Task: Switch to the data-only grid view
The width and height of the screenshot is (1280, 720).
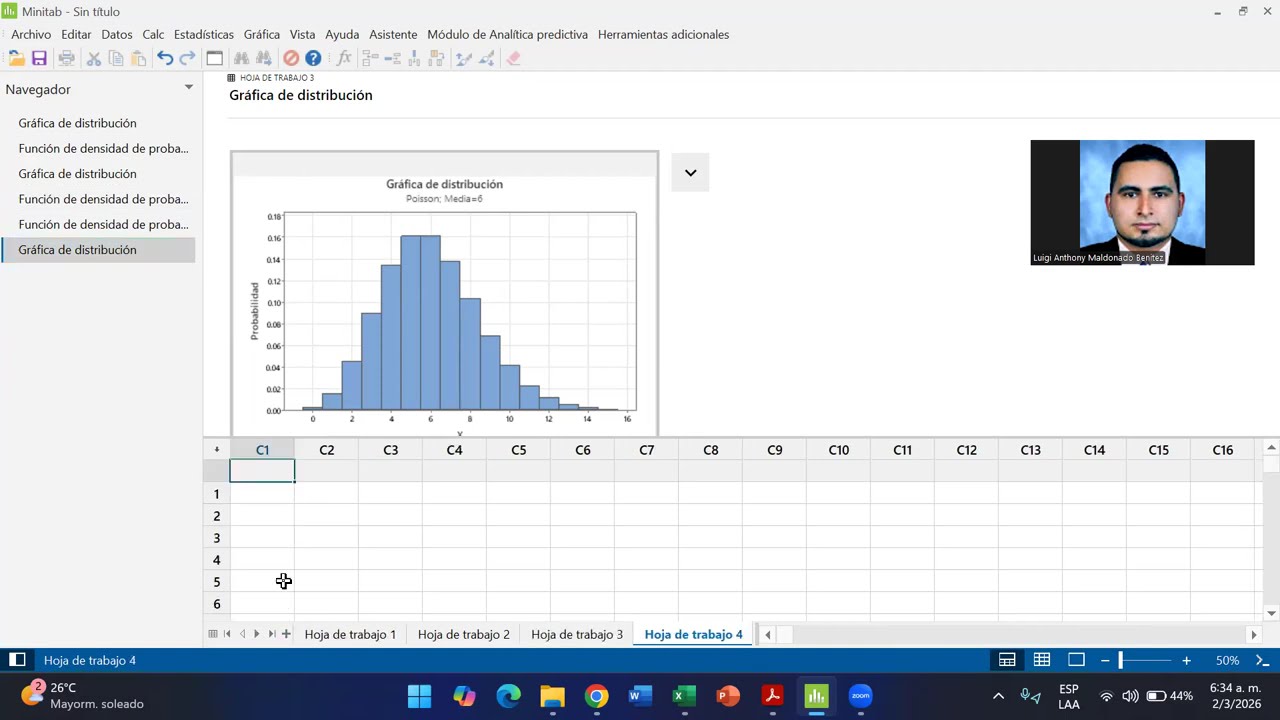Action: click(x=1042, y=660)
